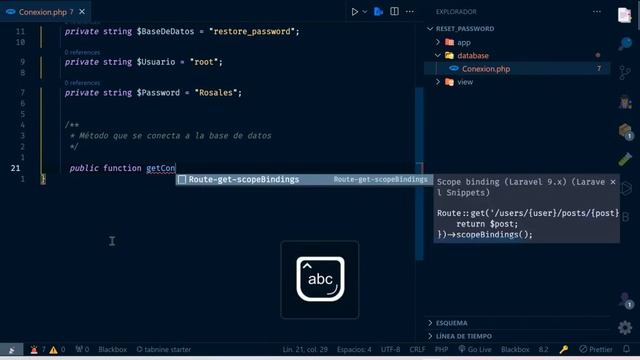The height and width of the screenshot is (360, 640).
Task: Click the key icon in status bar
Action: [x=564, y=349]
